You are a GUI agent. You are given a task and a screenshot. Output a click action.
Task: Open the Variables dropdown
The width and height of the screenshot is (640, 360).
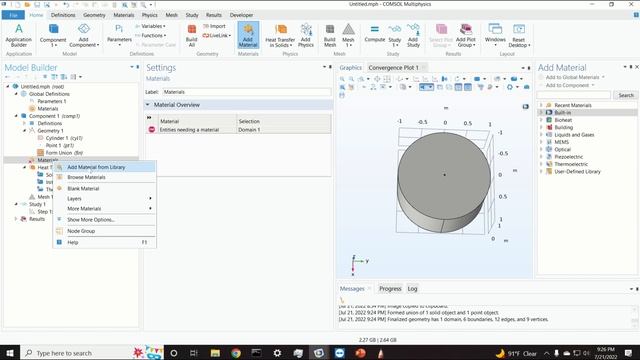[x=150, y=26]
